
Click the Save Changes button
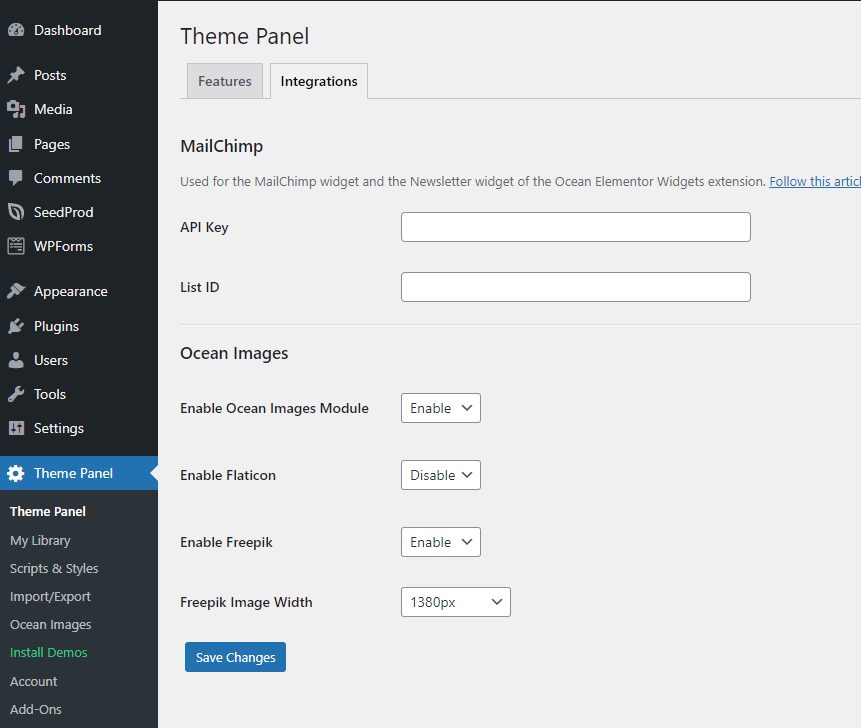[x=235, y=657]
